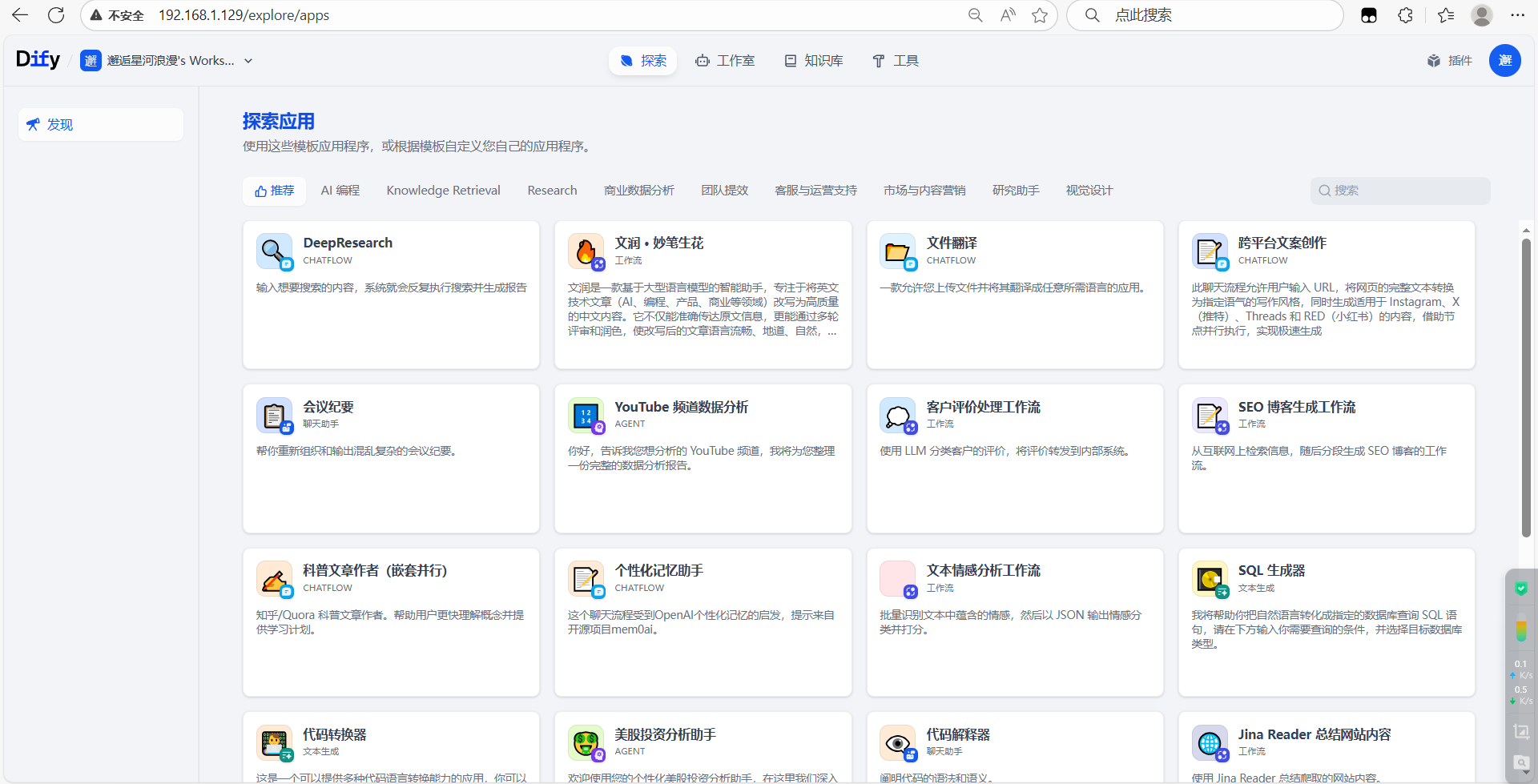Filter apps by AI 编程 category
The height and width of the screenshot is (784, 1538).
tap(340, 191)
